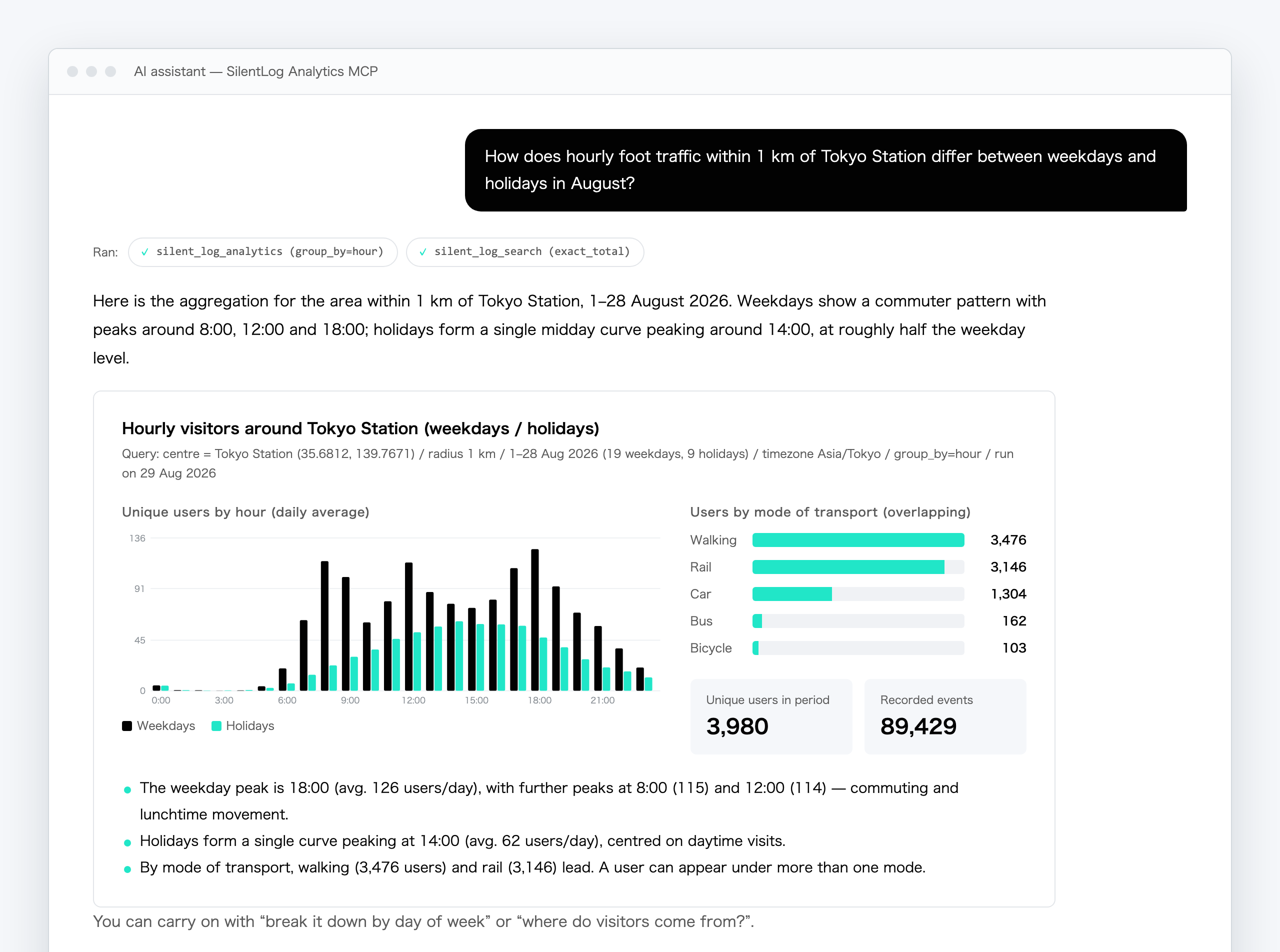Click the unique users figure 3,980
The height and width of the screenshot is (952, 1280).
click(x=737, y=726)
